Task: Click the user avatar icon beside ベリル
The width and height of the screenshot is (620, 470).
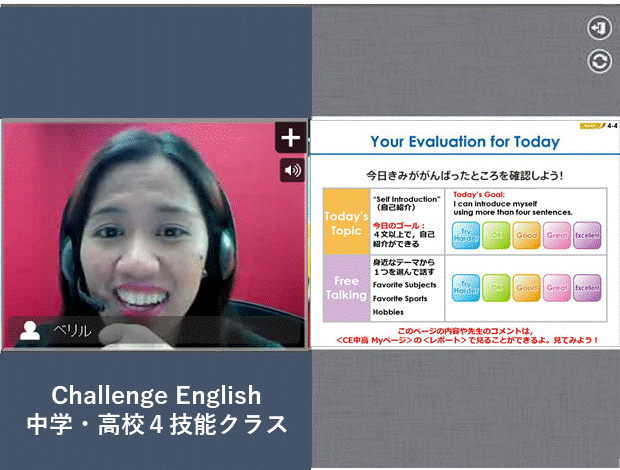Action: (x=30, y=330)
